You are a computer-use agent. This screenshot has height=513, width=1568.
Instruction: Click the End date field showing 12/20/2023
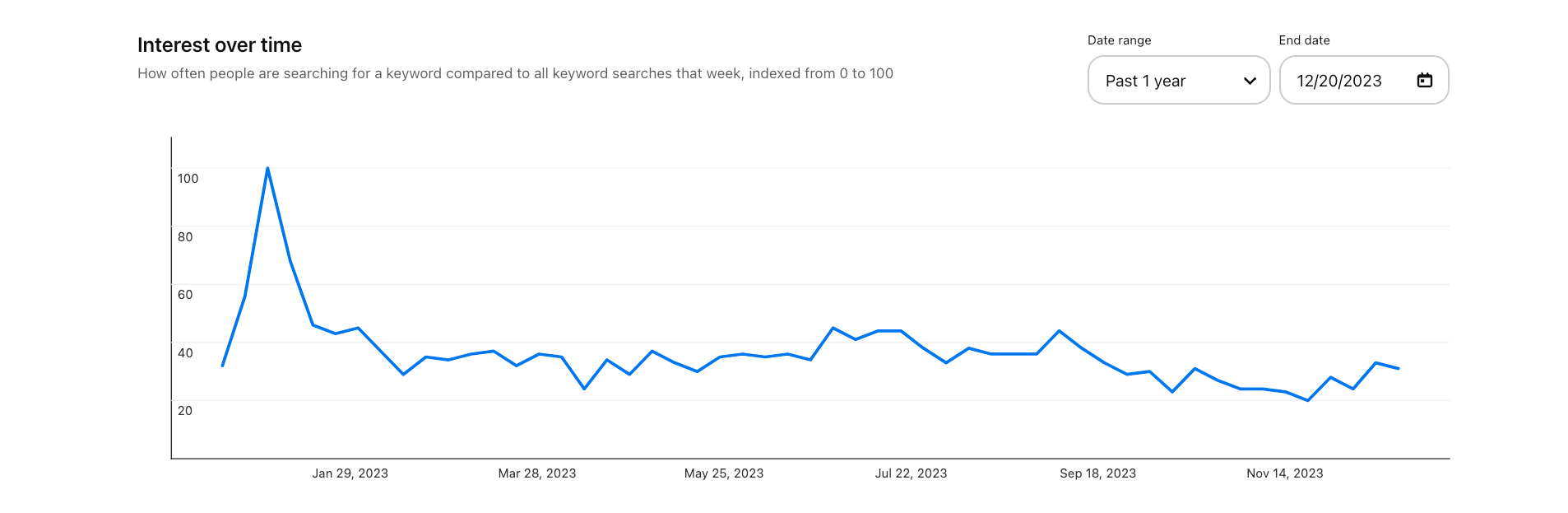(1339, 81)
